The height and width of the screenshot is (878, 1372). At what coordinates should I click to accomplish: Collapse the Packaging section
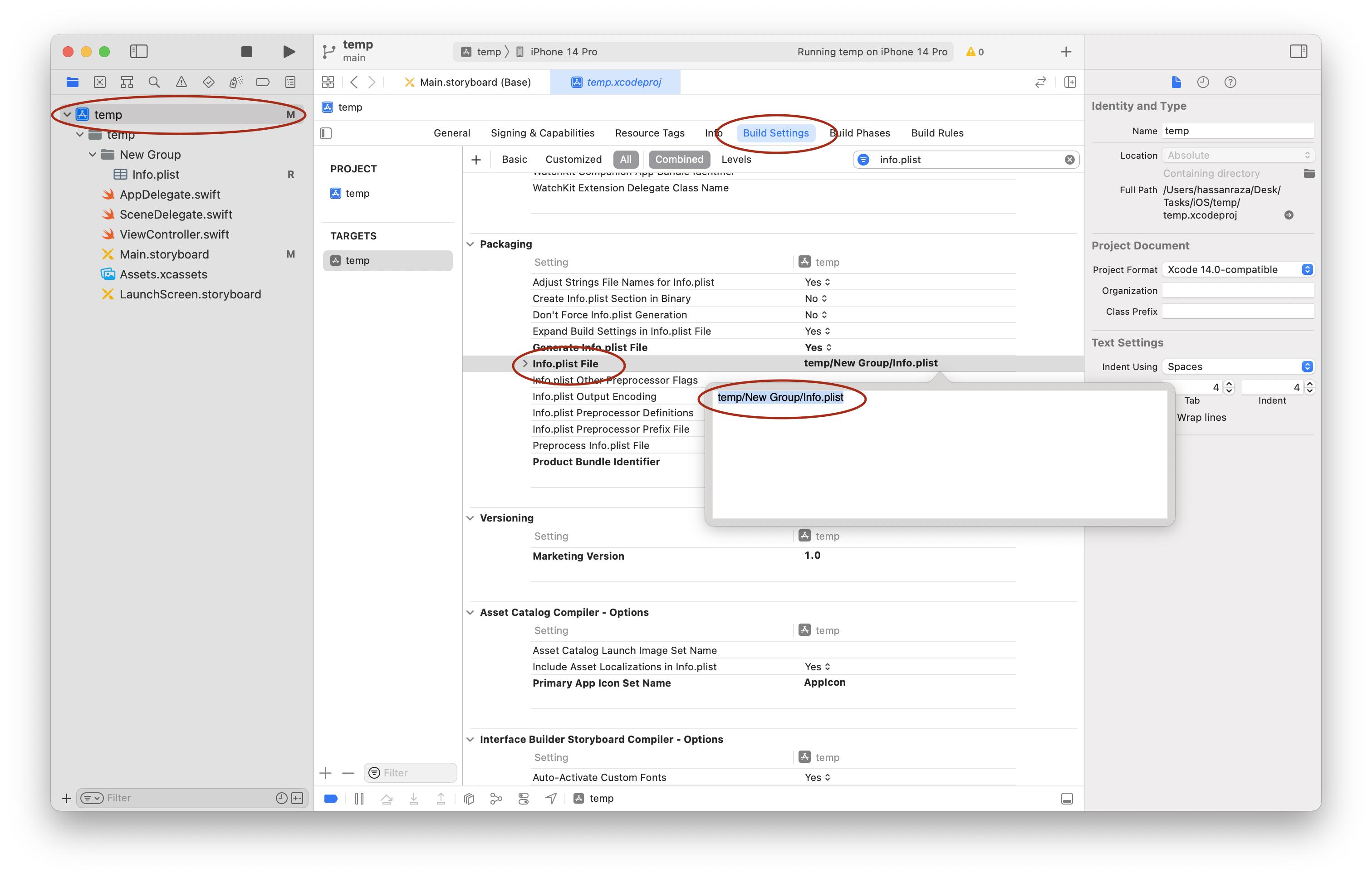coord(470,244)
